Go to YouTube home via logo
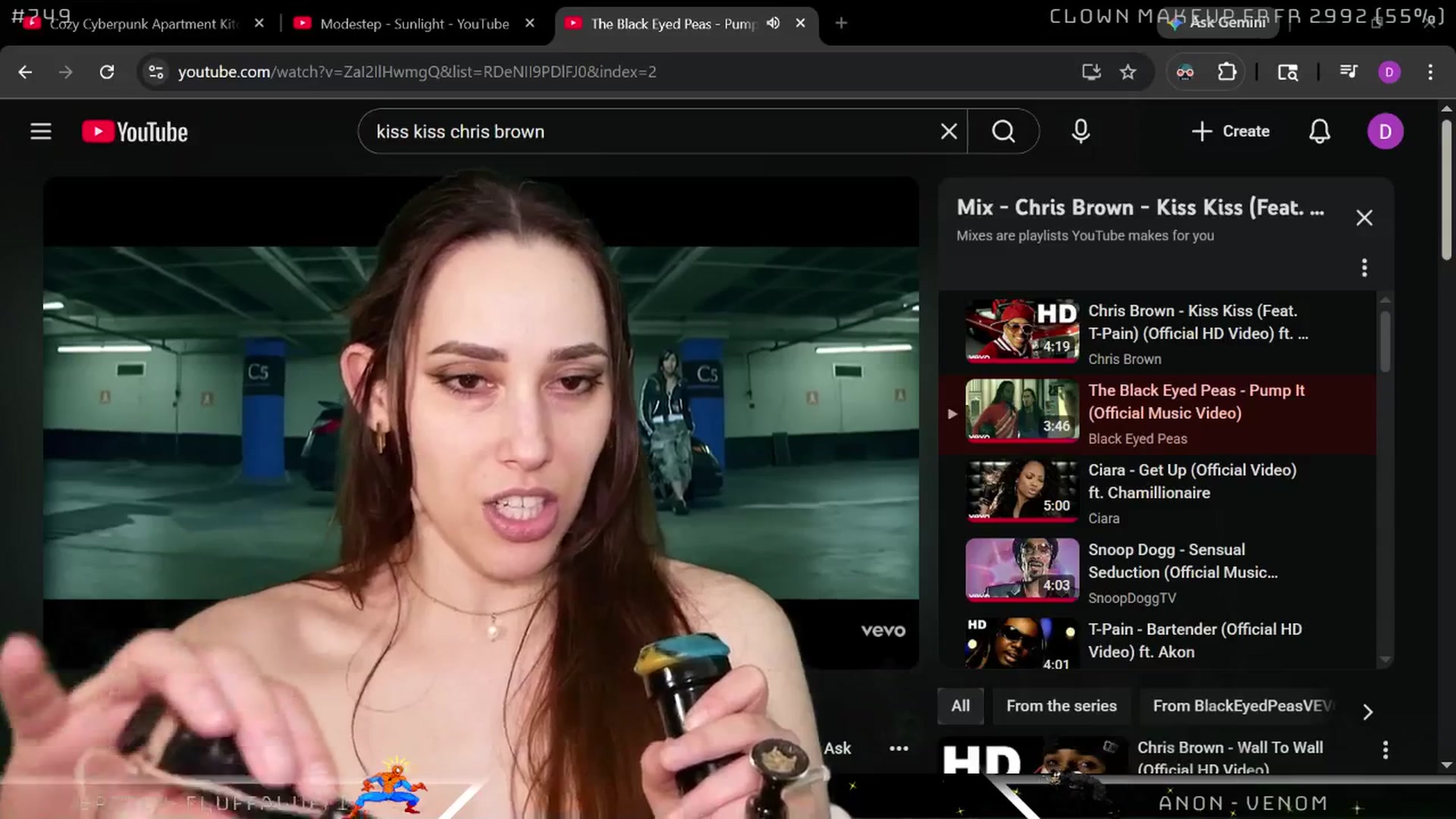This screenshot has height=819, width=1456. click(x=135, y=132)
